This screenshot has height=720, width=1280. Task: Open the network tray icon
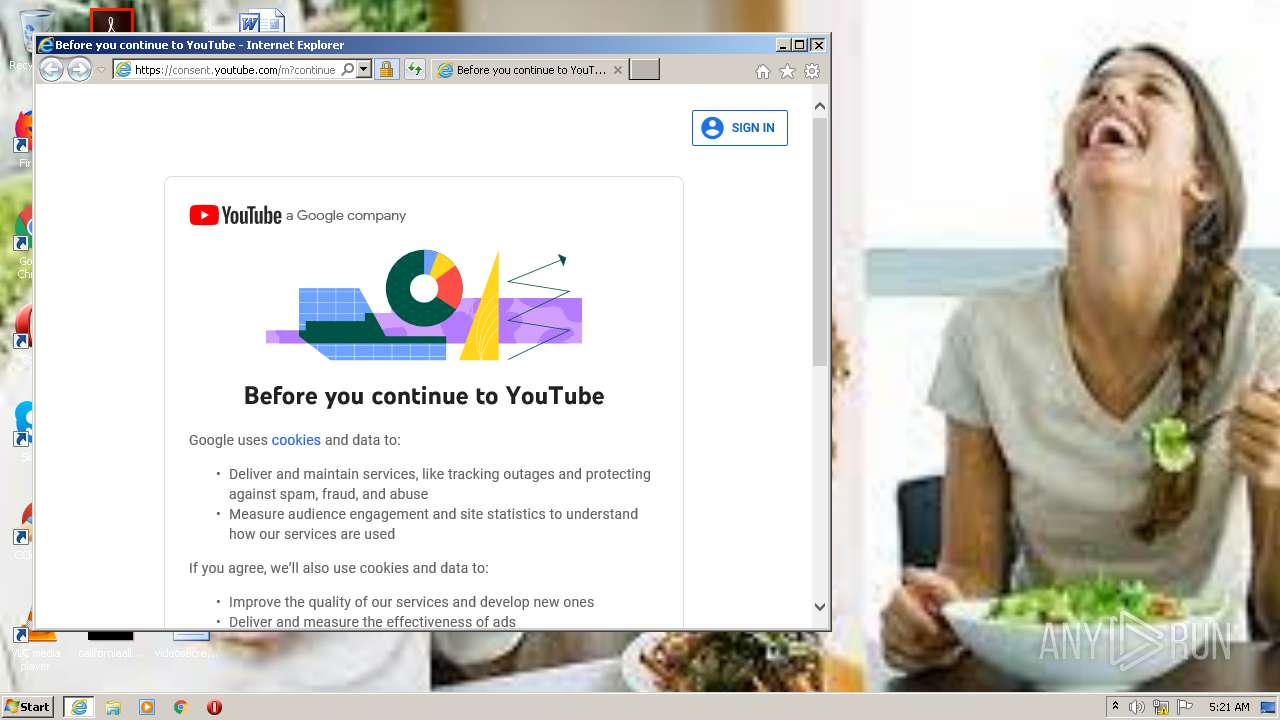pyautogui.click(x=1161, y=707)
